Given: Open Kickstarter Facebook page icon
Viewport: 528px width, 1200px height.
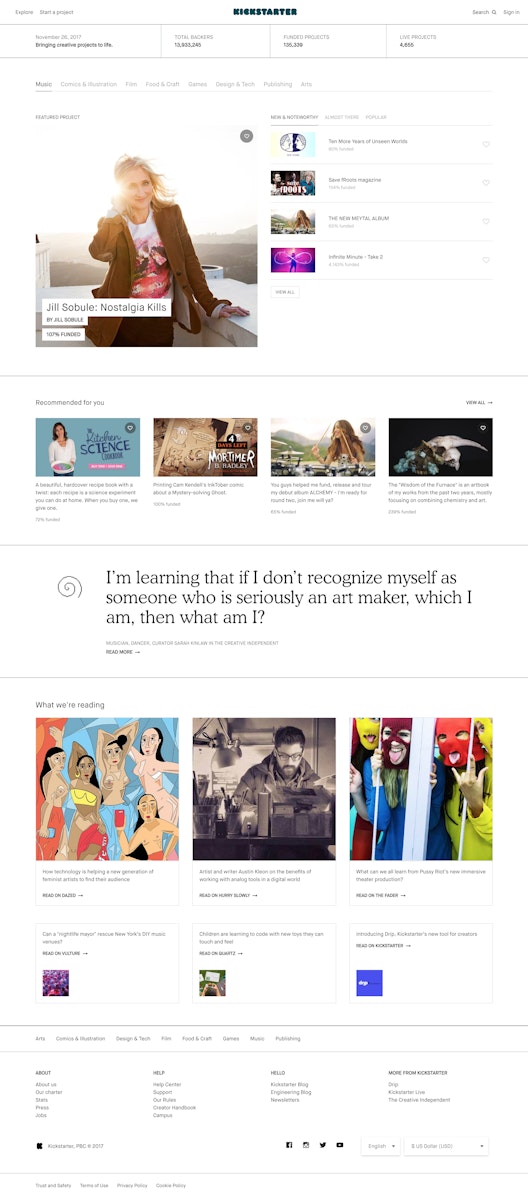Looking at the screenshot, I should [x=289, y=1145].
